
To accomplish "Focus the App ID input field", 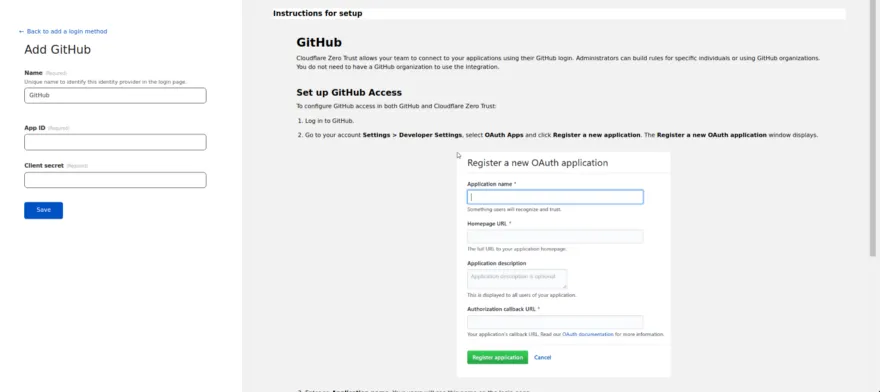I will point(115,142).
